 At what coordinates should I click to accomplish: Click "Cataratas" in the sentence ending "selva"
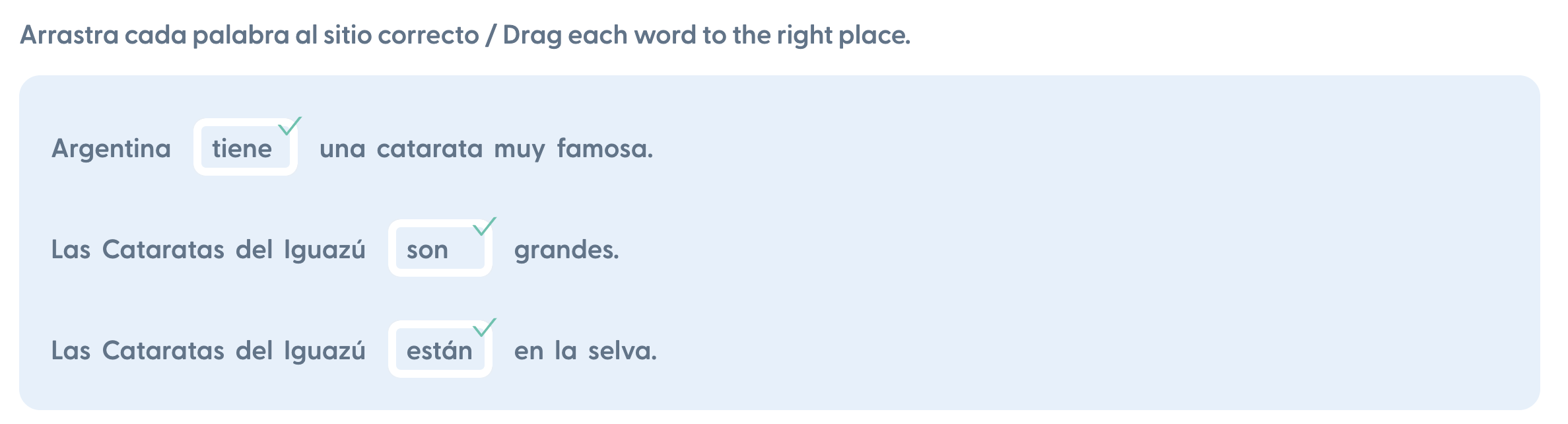(163, 351)
